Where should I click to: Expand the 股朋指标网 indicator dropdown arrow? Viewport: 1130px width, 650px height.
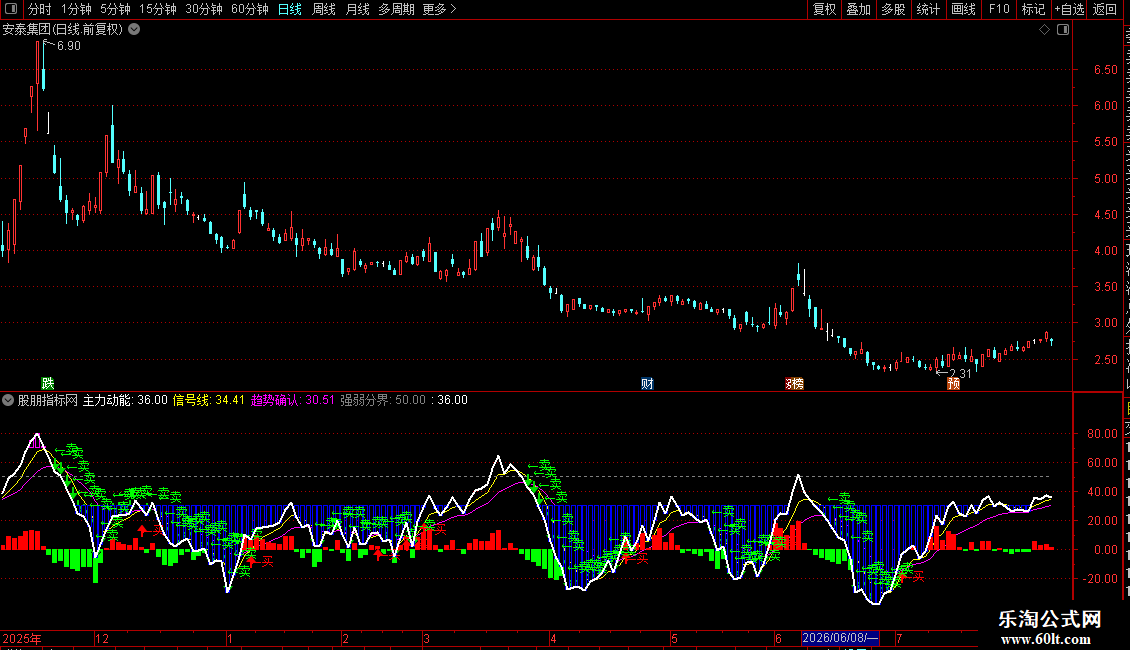8,400
